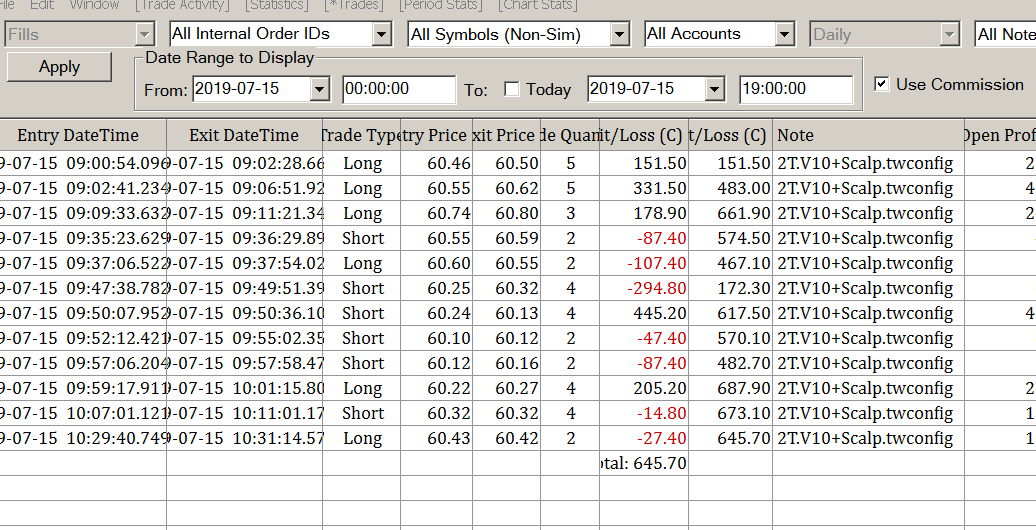
Task: Switch to the Statistics tab
Action: tap(278, 5)
